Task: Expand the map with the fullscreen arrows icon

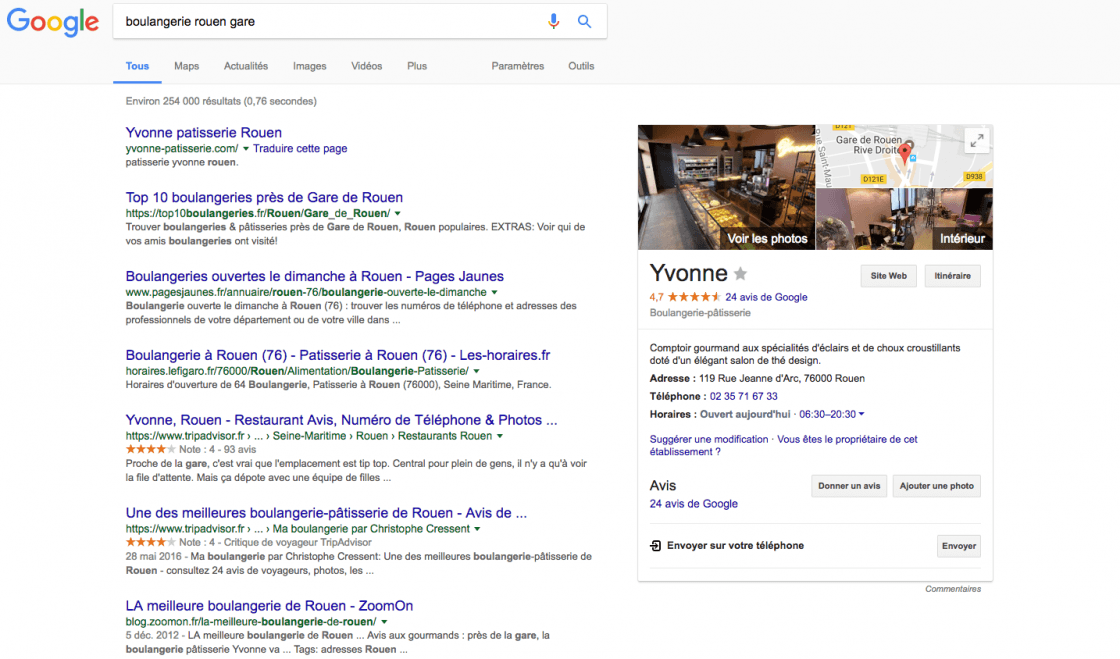Action: click(x=976, y=141)
